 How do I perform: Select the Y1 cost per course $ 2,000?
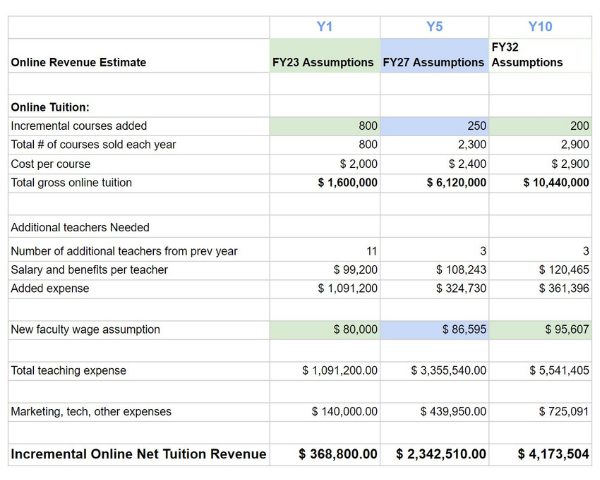(324, 163)
